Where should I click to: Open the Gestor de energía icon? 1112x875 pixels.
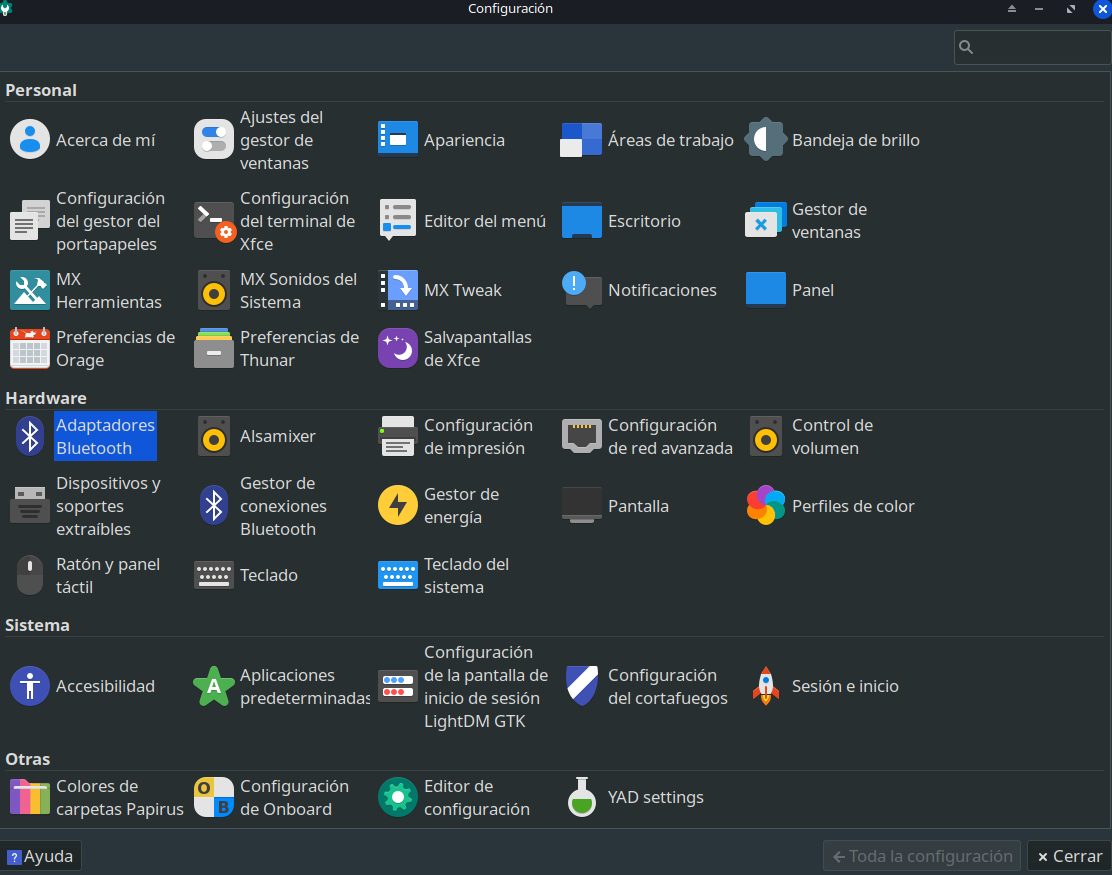click(x=398, y=506)
